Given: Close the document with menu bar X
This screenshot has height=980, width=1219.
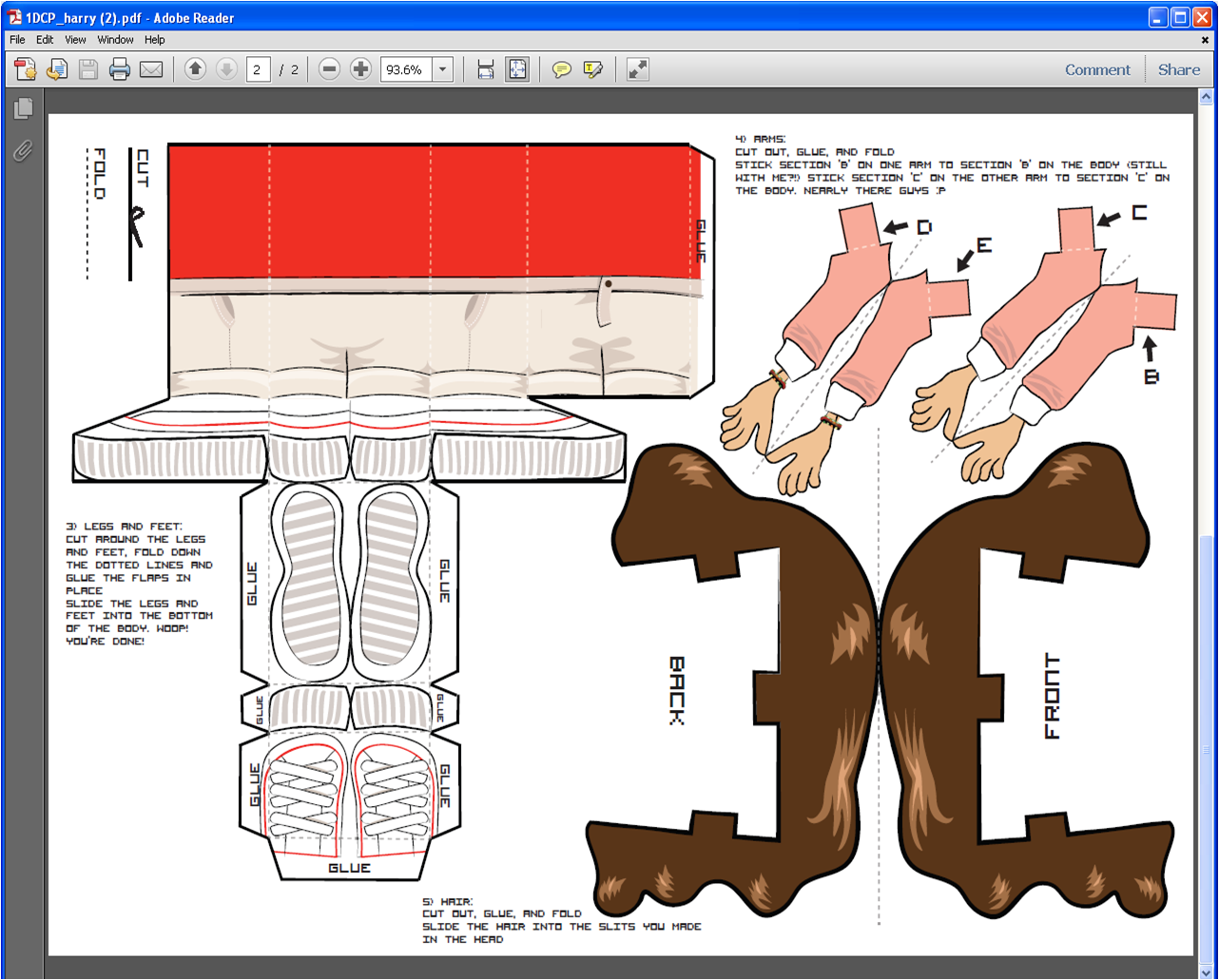Looking at the screenshot, I should click(x=1206, y=40).
